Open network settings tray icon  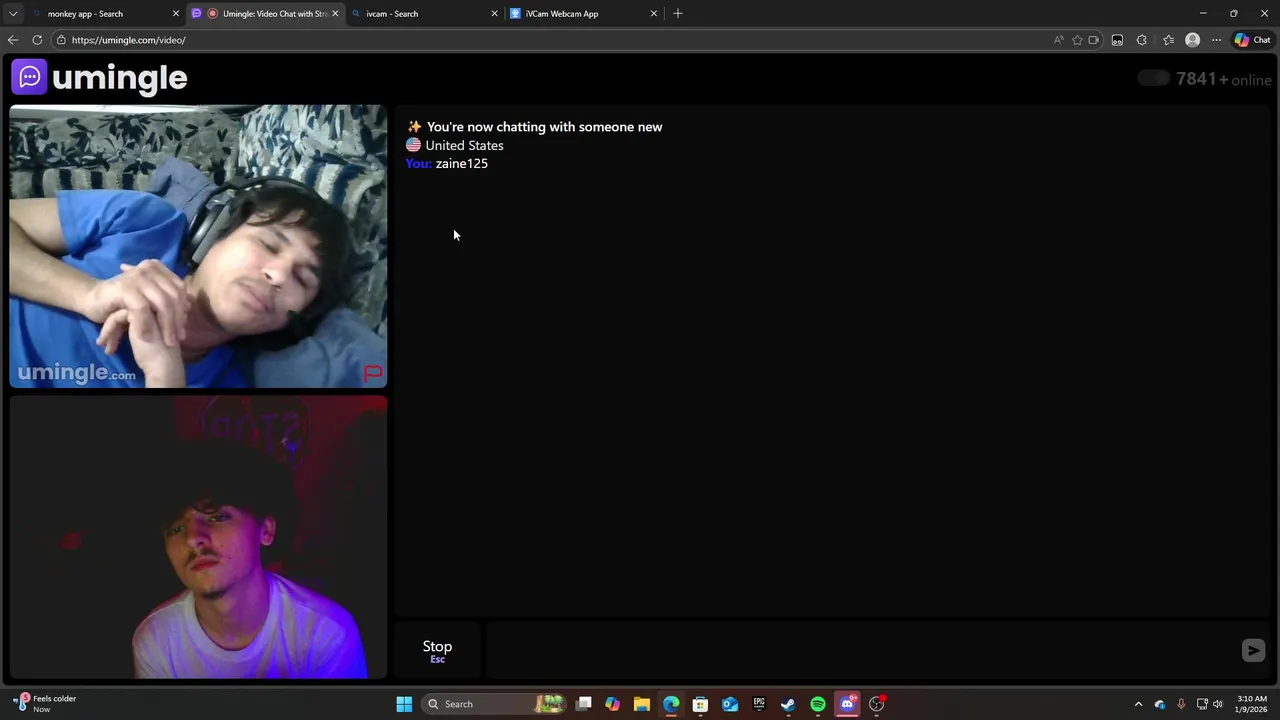[1202, 704]
